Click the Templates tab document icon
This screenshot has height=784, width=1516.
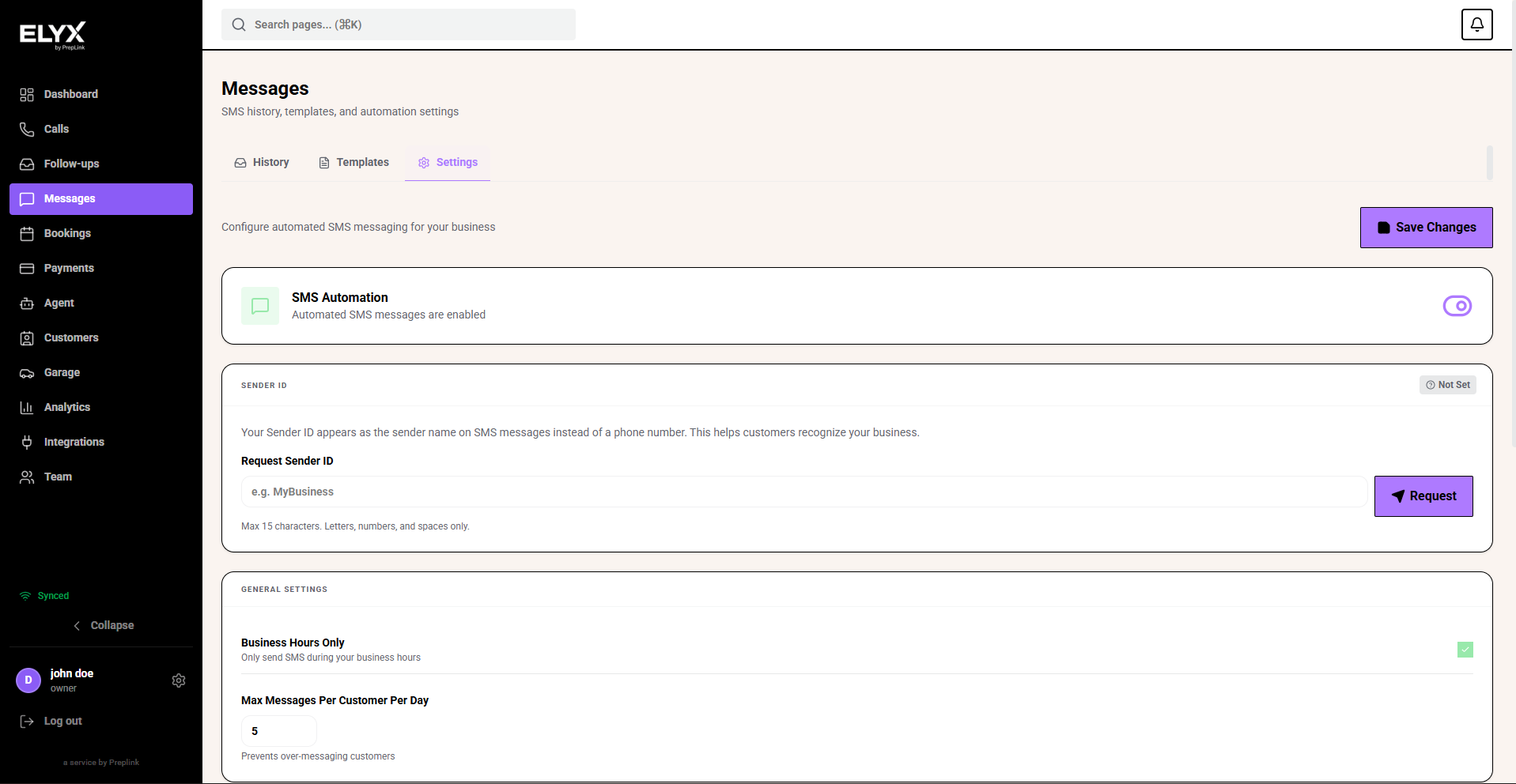point(324,163)
